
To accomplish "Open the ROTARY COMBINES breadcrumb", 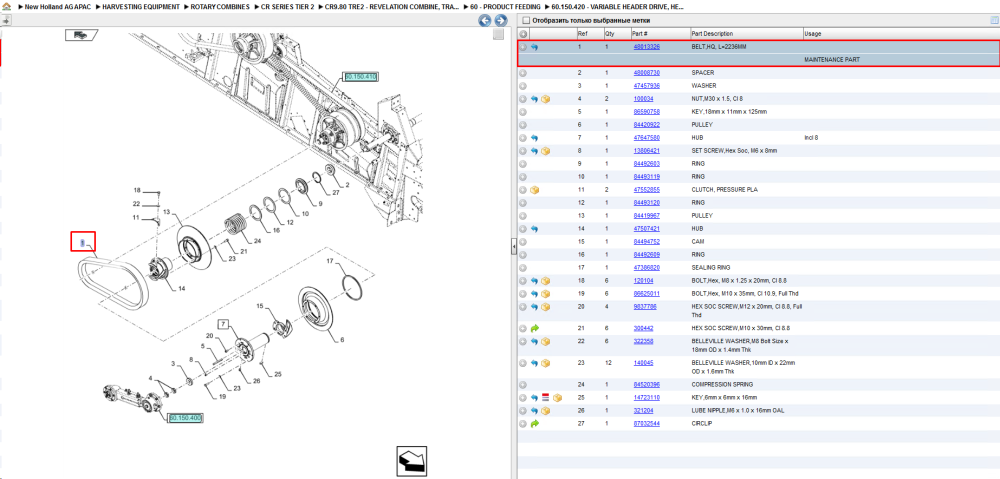I will (220, 6).
